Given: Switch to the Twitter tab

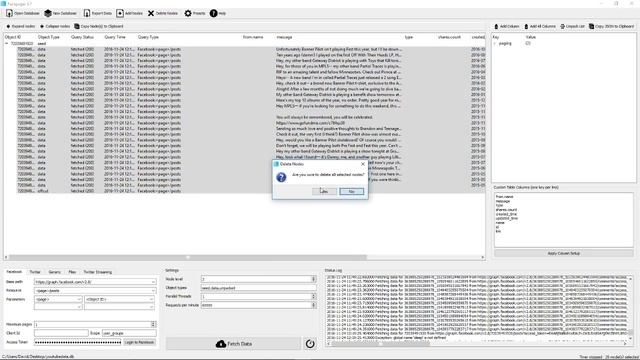Looking at the screenshot, I should point(35,272).
